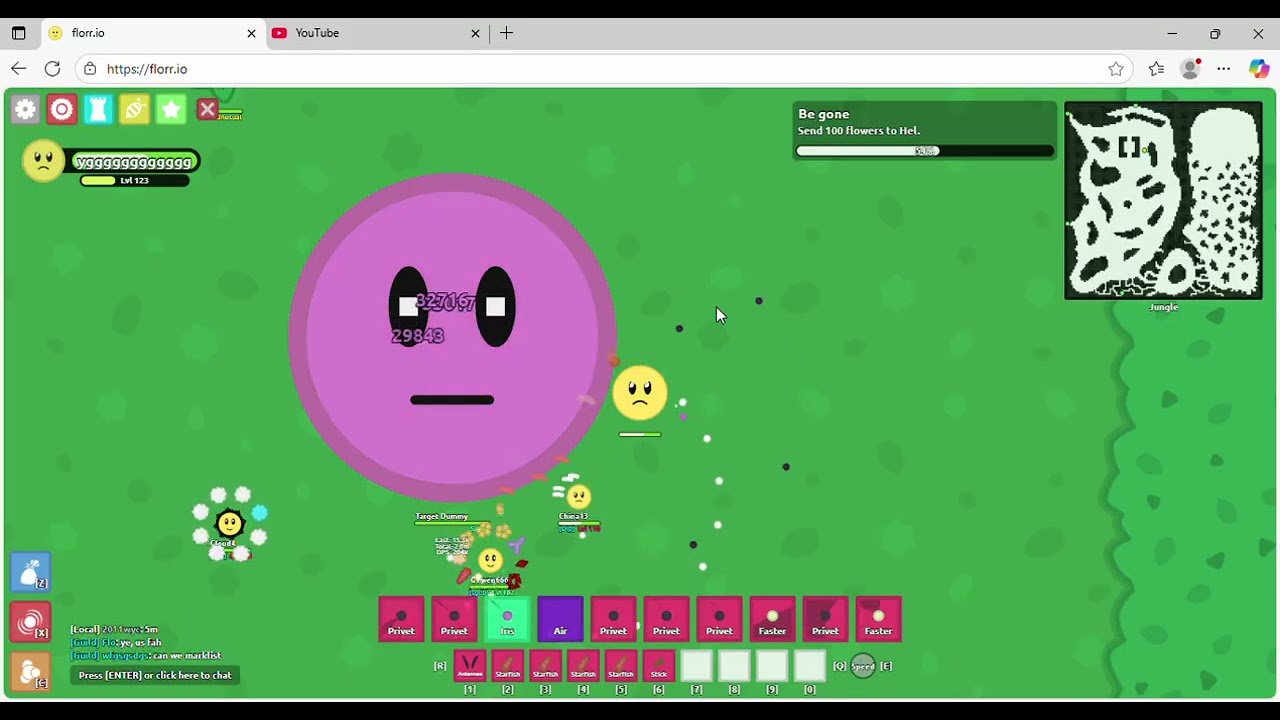Select the Starfish petal in slot [2]

[x=508, y=665]
